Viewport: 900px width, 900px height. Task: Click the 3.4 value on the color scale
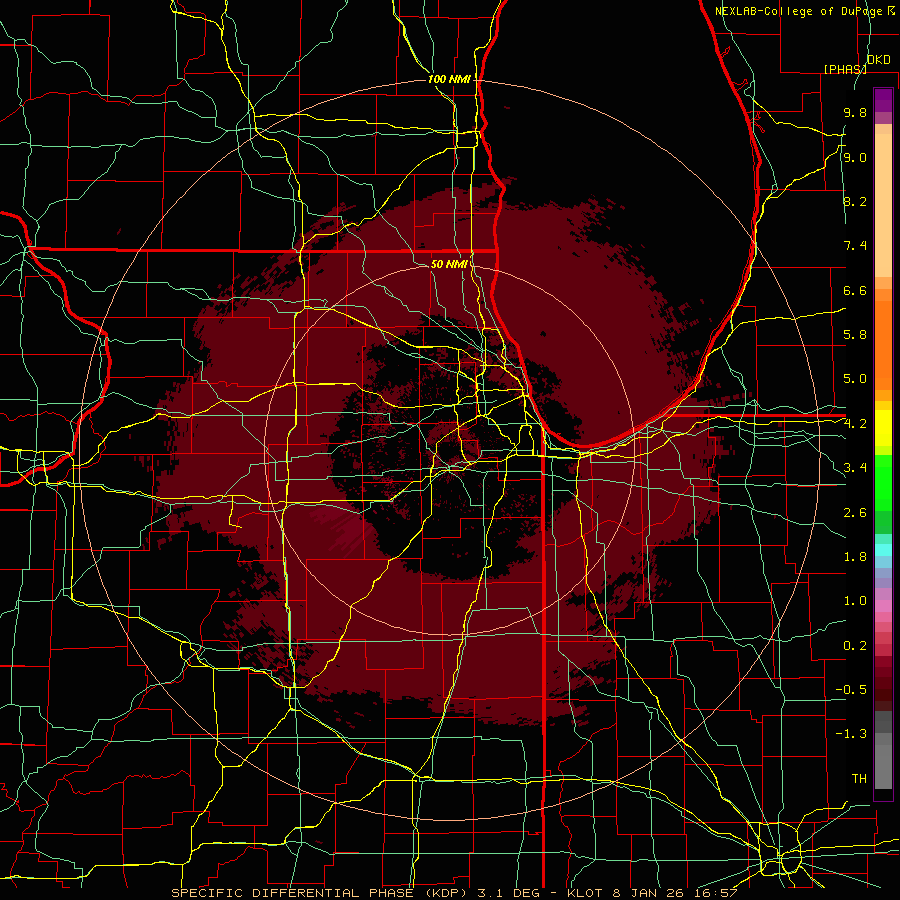[855, 468]
